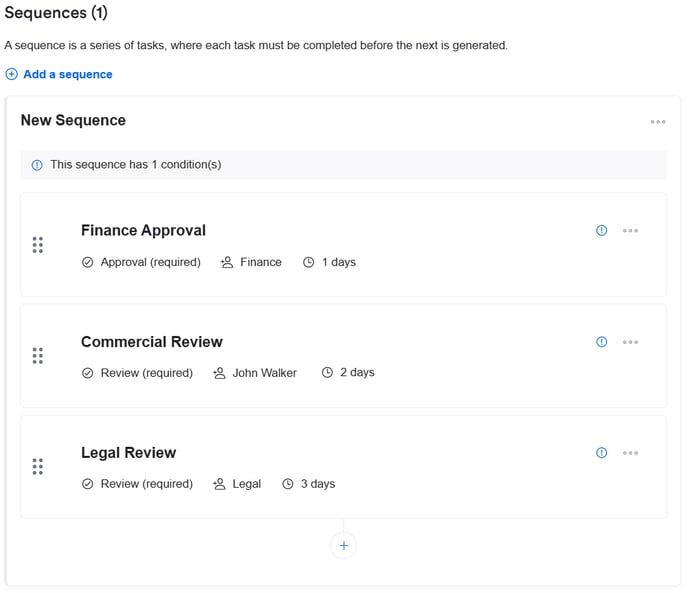Grab the Commercial Review drag handle
The image size is (688, 593).
pyautogui.click(x=38, y=356)
